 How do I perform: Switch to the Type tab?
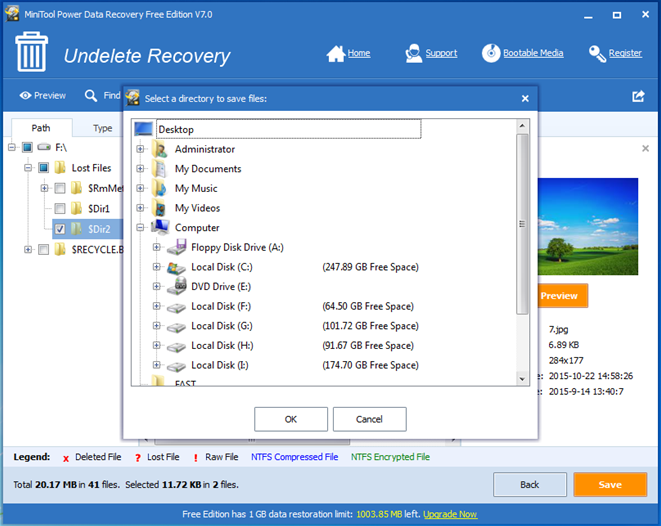[x=102, y=128]
